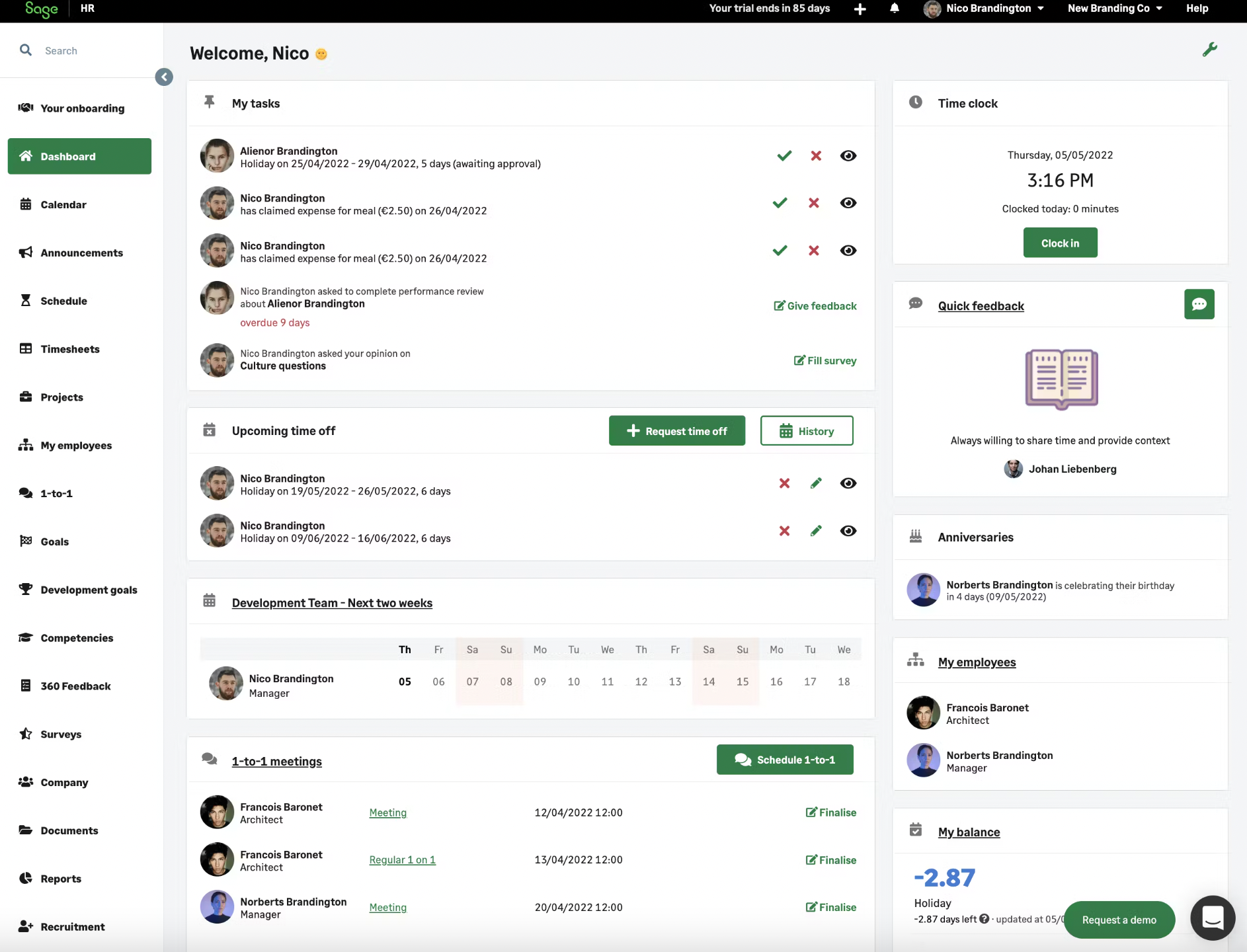Open the notifications bell
This screenshot has height=952, width=1247.
click(894, 9)
